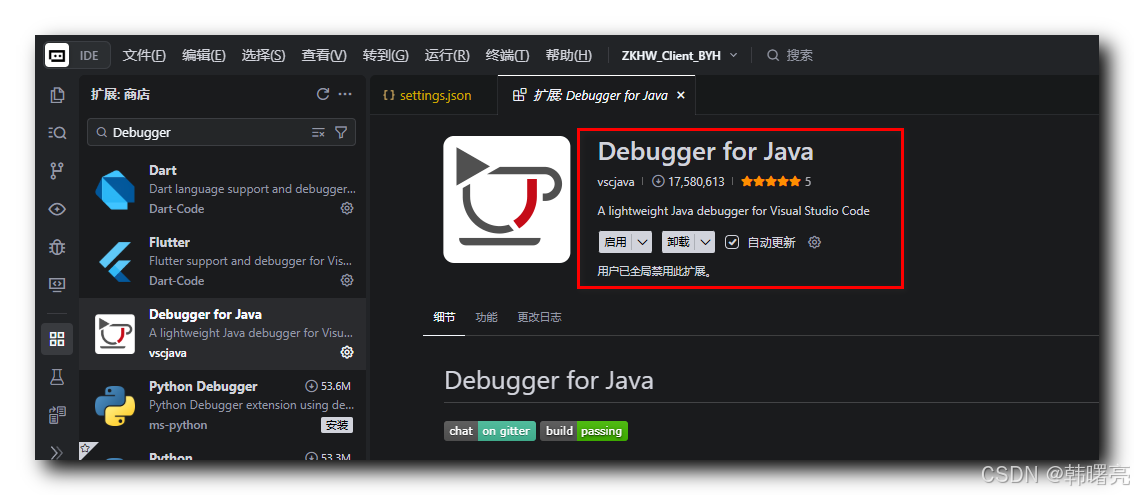Close the Debugger for Java tab
This screenshot has height=495, width=1134.
point(681,95)
